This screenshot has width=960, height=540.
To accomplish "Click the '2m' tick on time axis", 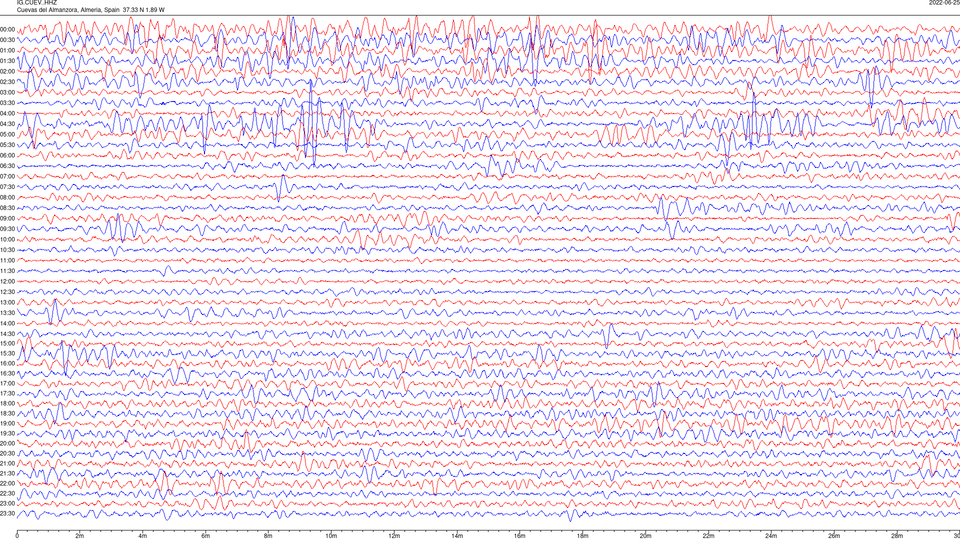I will click(x=80, y=536).
